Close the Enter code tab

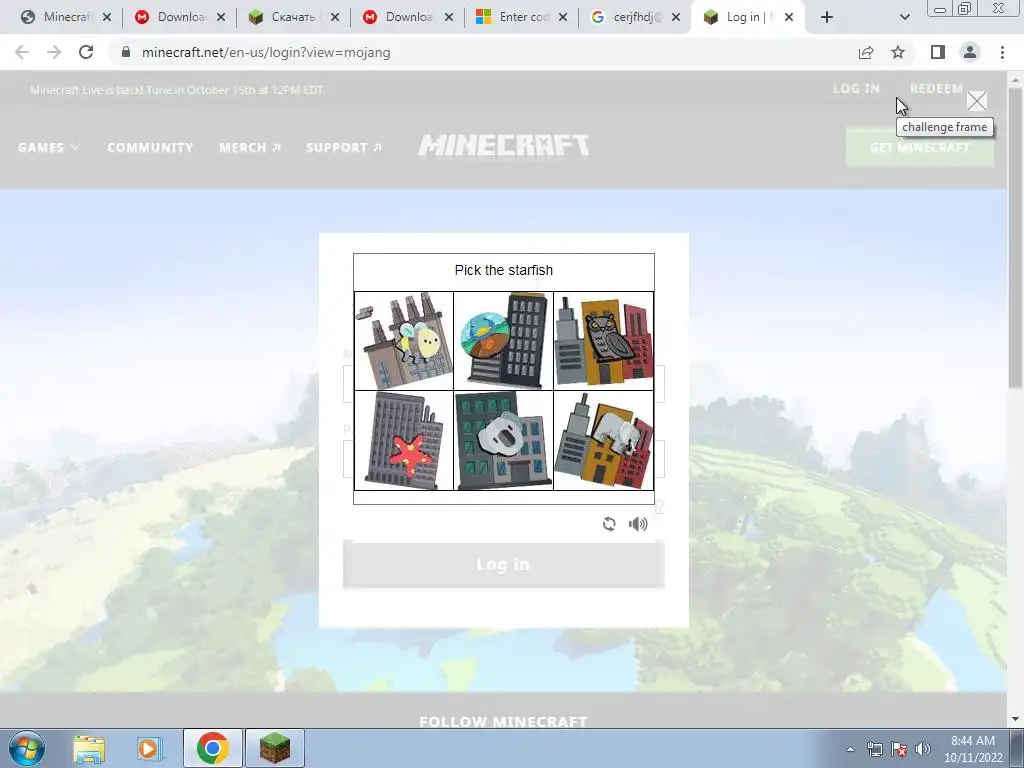pyautogui.click(x=563, y=17)
